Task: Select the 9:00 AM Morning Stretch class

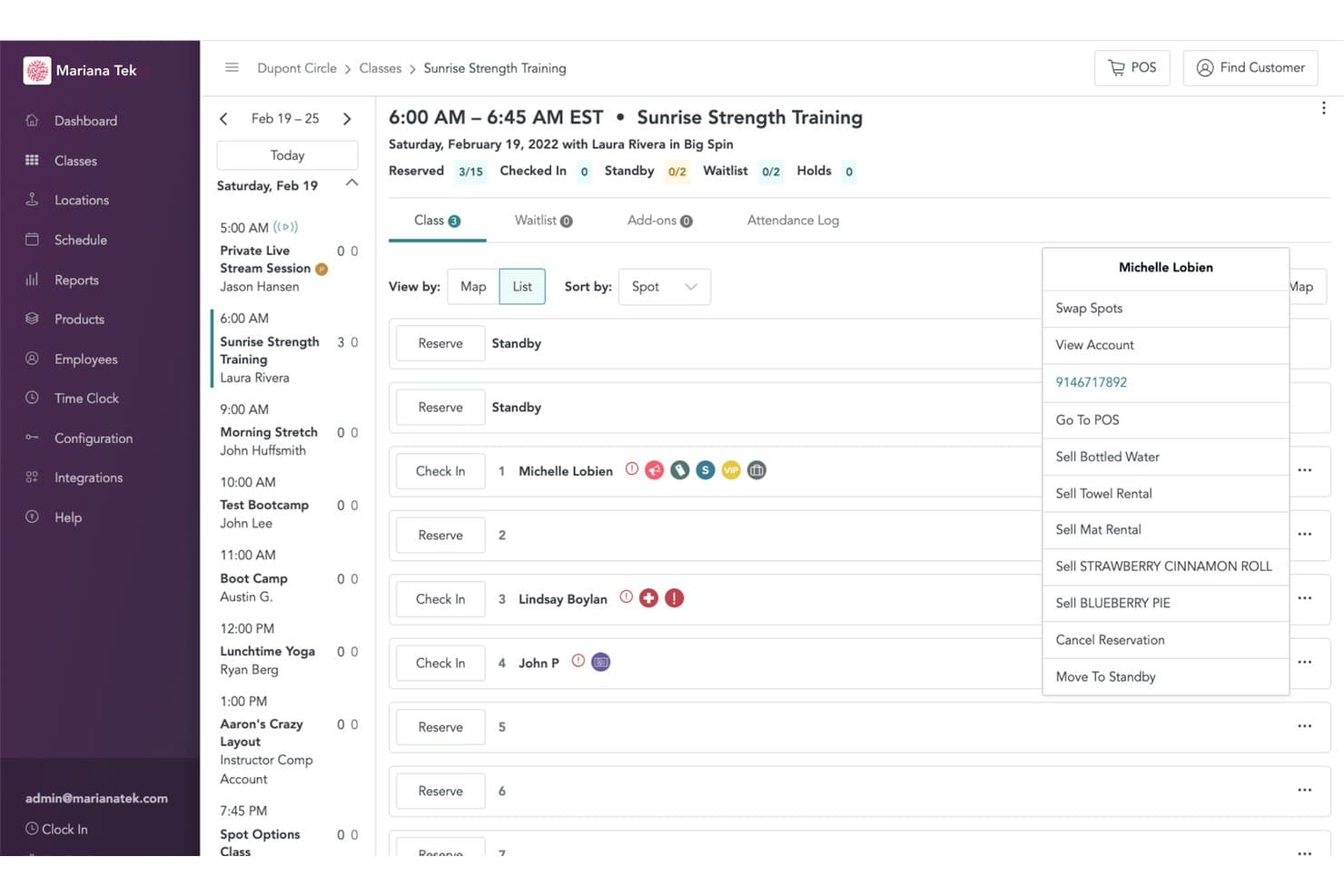Action: [x=287, y=429]
